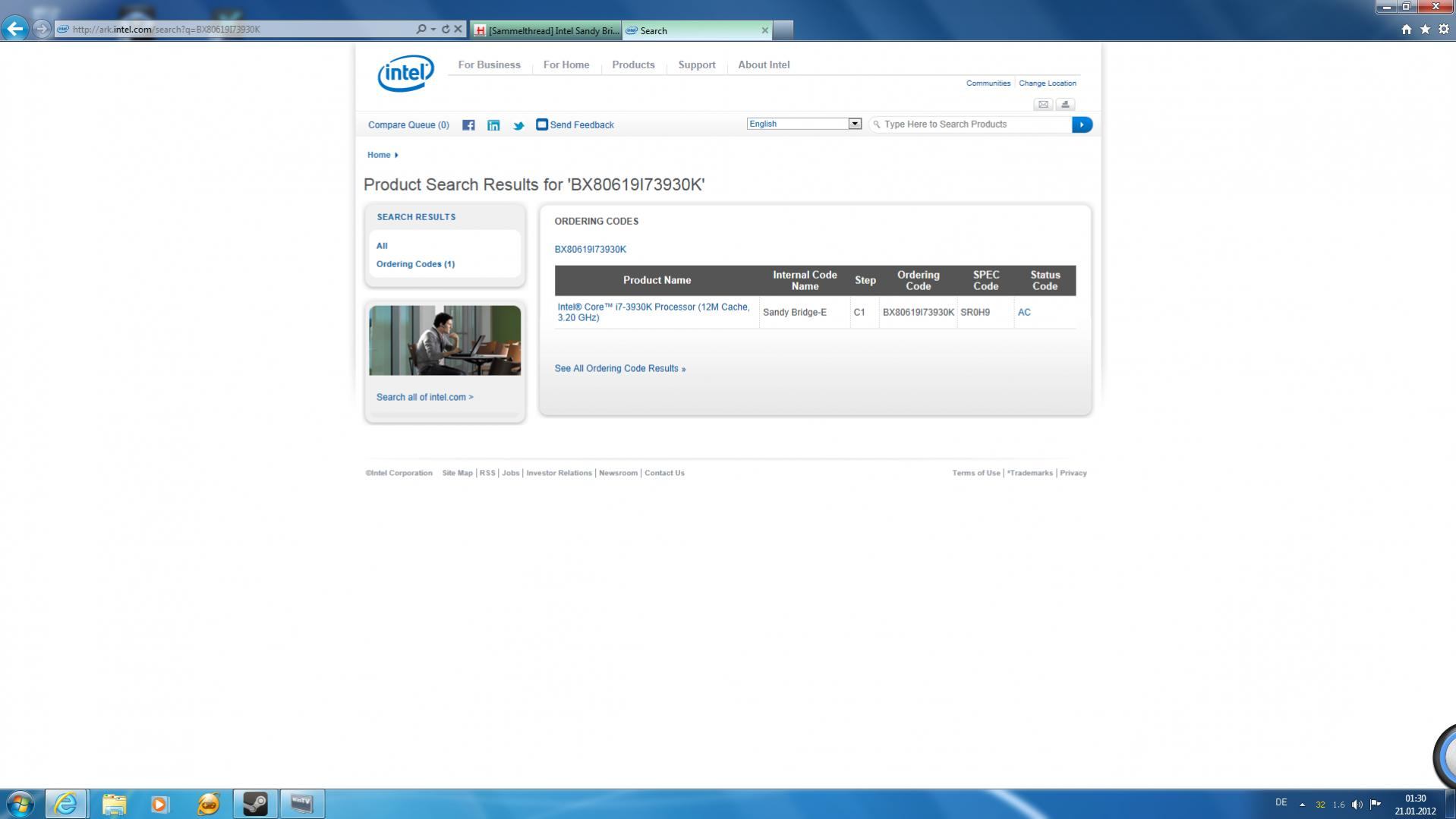Close the Search tab
Image resolution: width=1456 pixels, height=819 pixels.
(764, 30)
